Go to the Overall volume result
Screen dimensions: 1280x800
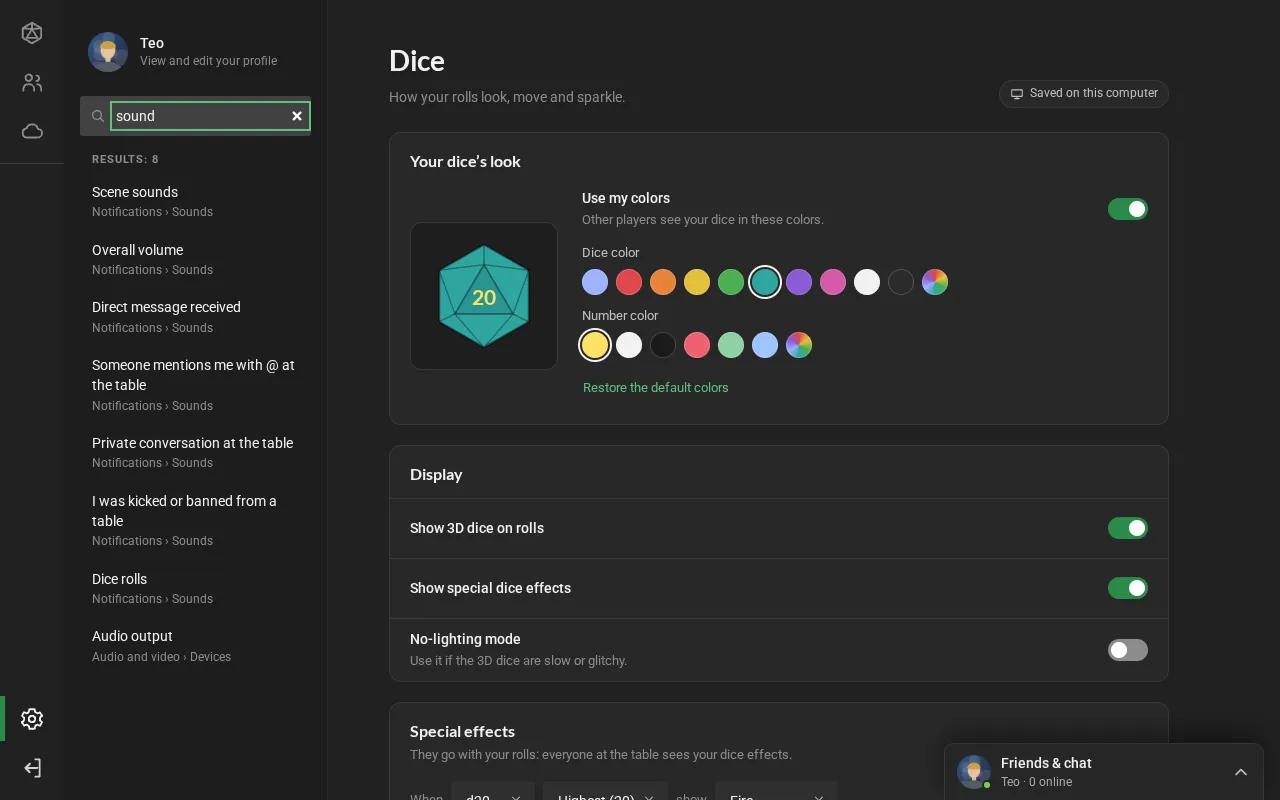click(195, 259)
